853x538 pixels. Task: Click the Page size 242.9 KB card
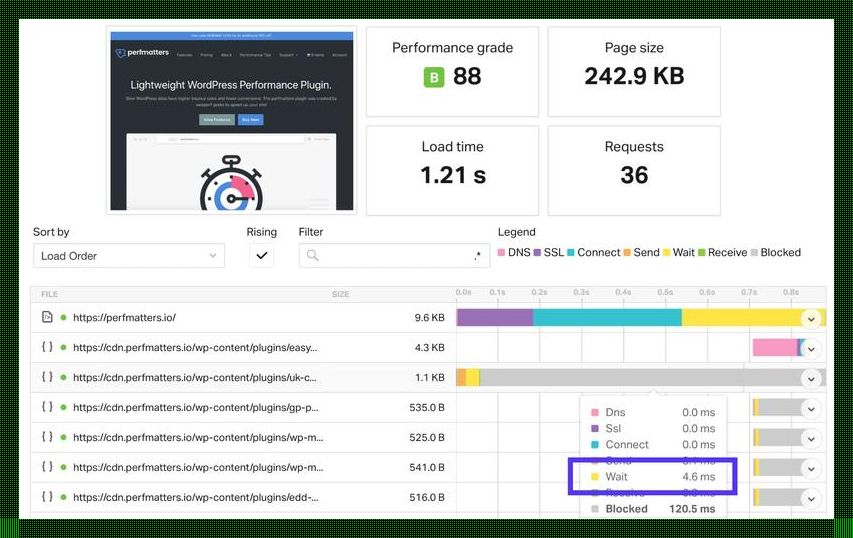tap(634, 71)
